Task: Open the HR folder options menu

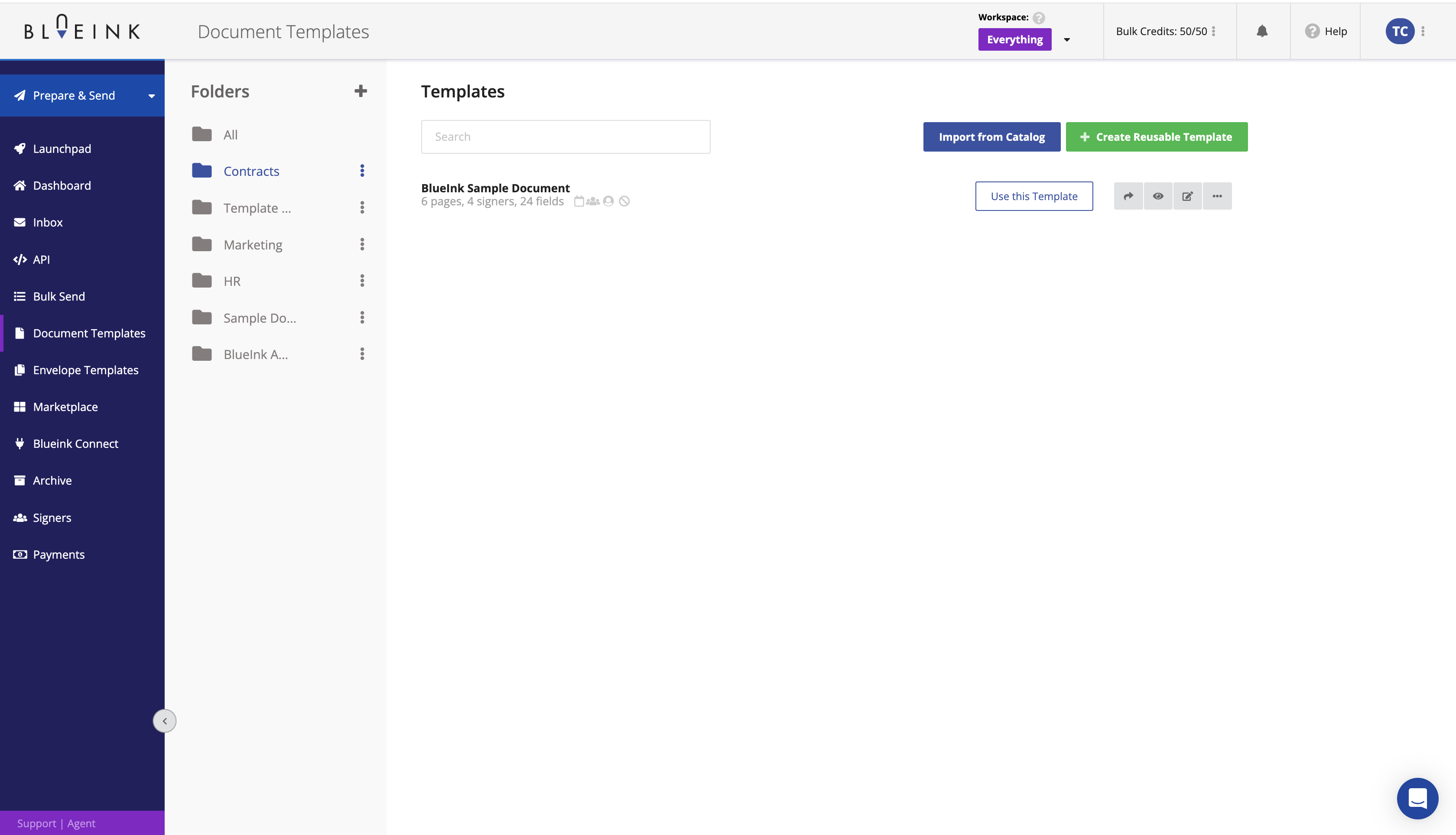Action: (362, 281)
